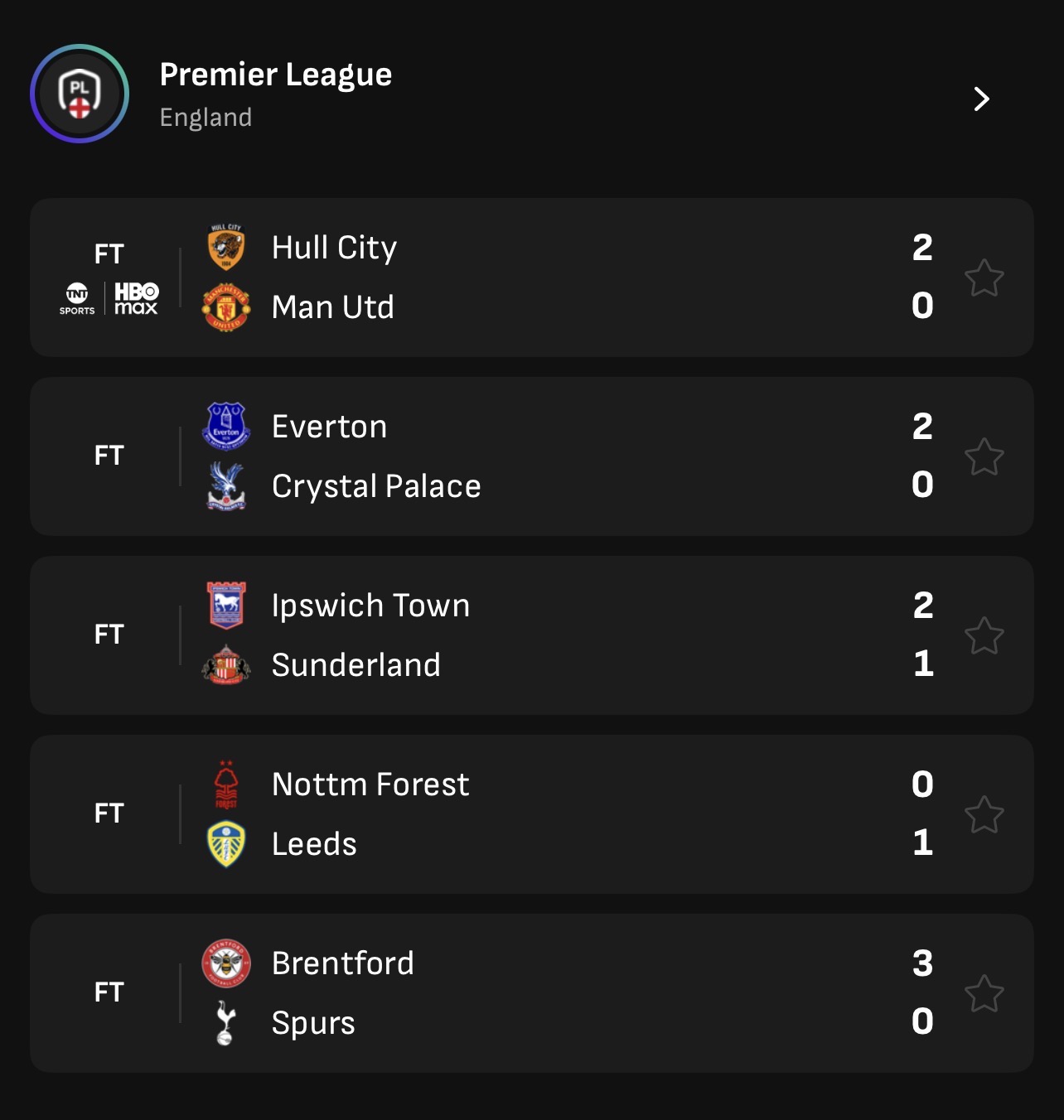The height and width of the screenshot is (1120, 1064).
Task: Favorite the Hull City vs Man Utd match
Action: click(x=984, y=278)
